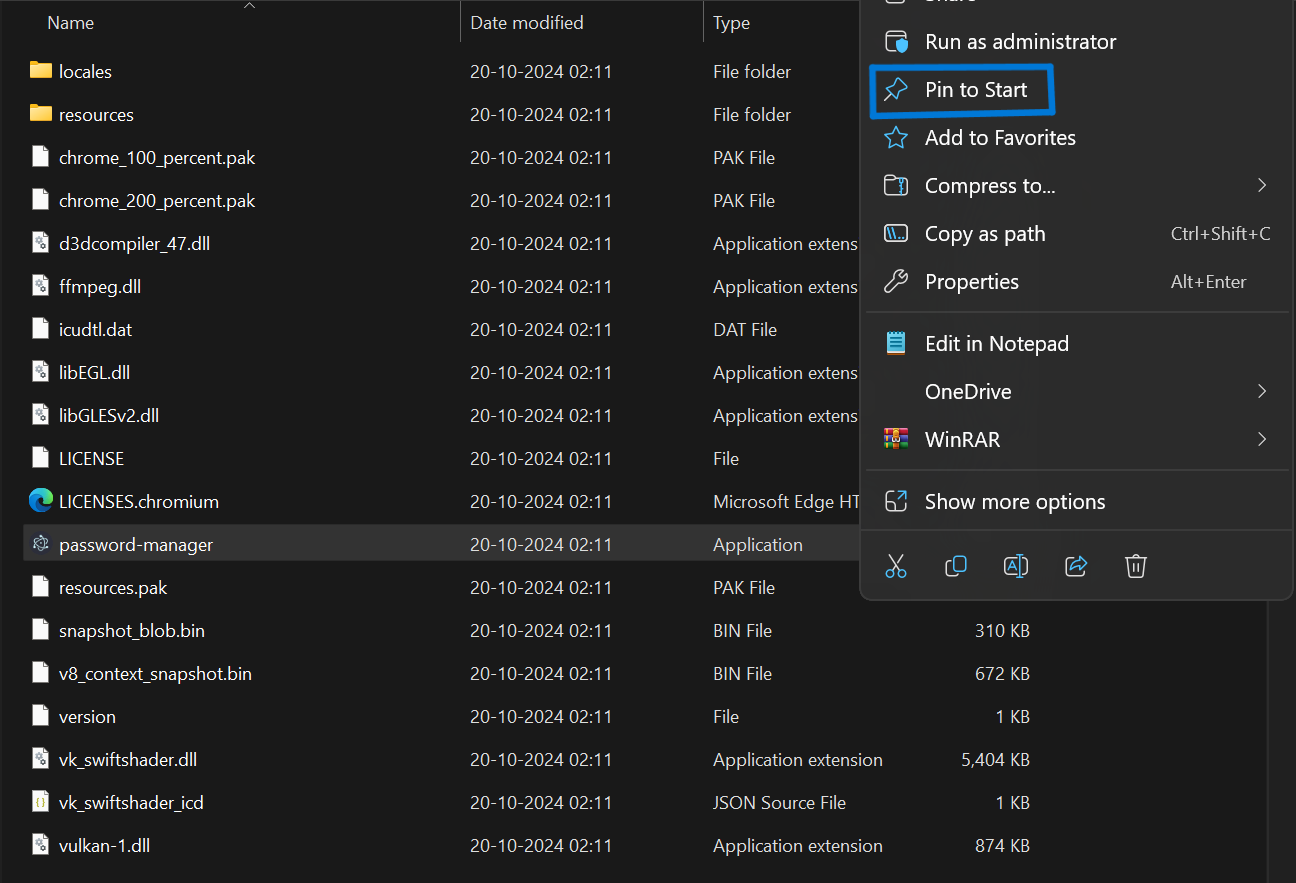Click the vulkan-1.dll file icon

pos(41,845)
